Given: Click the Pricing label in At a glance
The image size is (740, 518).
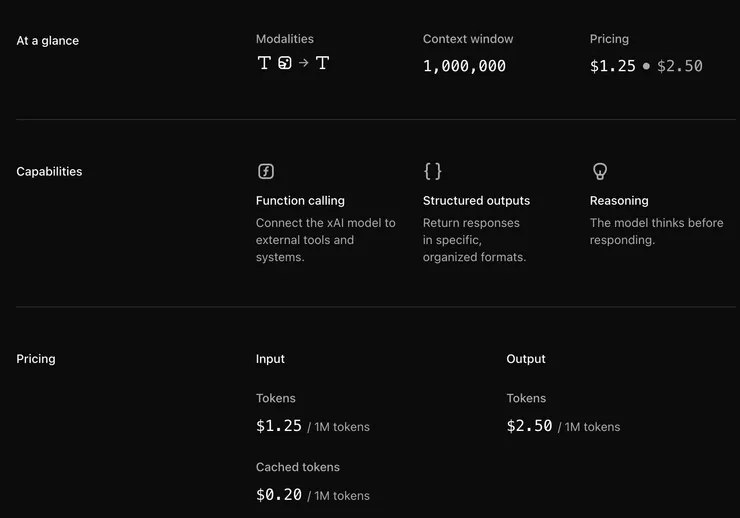Looking at the screenshot, I should 609,39.
